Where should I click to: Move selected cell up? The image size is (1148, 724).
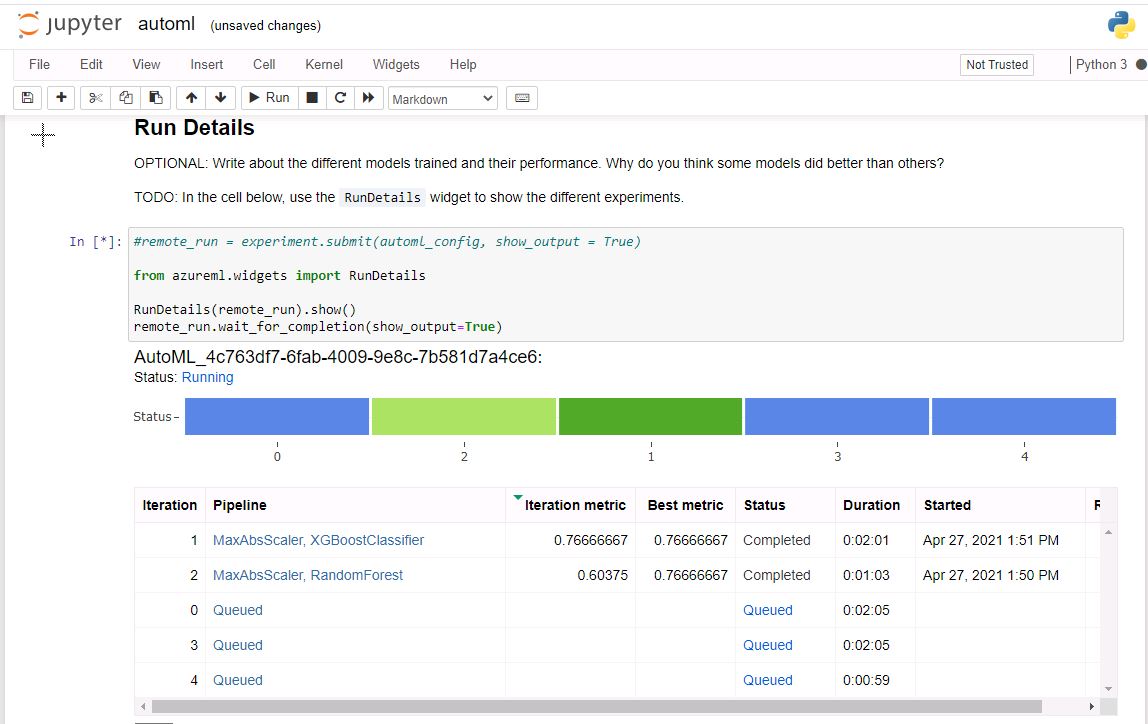click(190, 97)
